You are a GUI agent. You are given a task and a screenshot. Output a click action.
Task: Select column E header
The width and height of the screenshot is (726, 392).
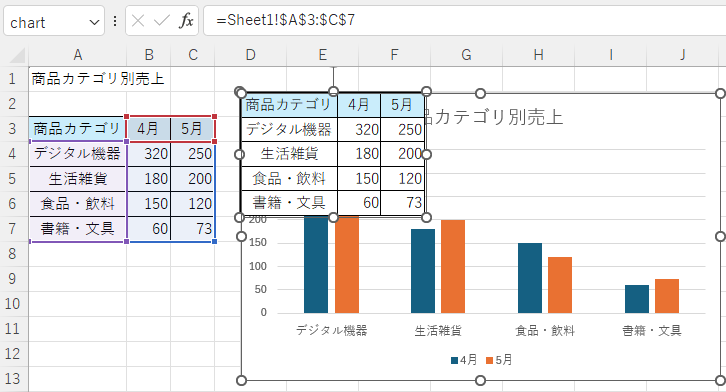click(x=322, y=55)
